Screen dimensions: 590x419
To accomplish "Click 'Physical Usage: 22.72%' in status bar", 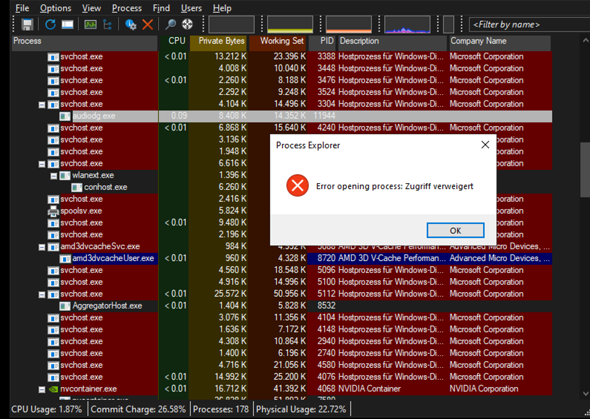I will 301,409.
